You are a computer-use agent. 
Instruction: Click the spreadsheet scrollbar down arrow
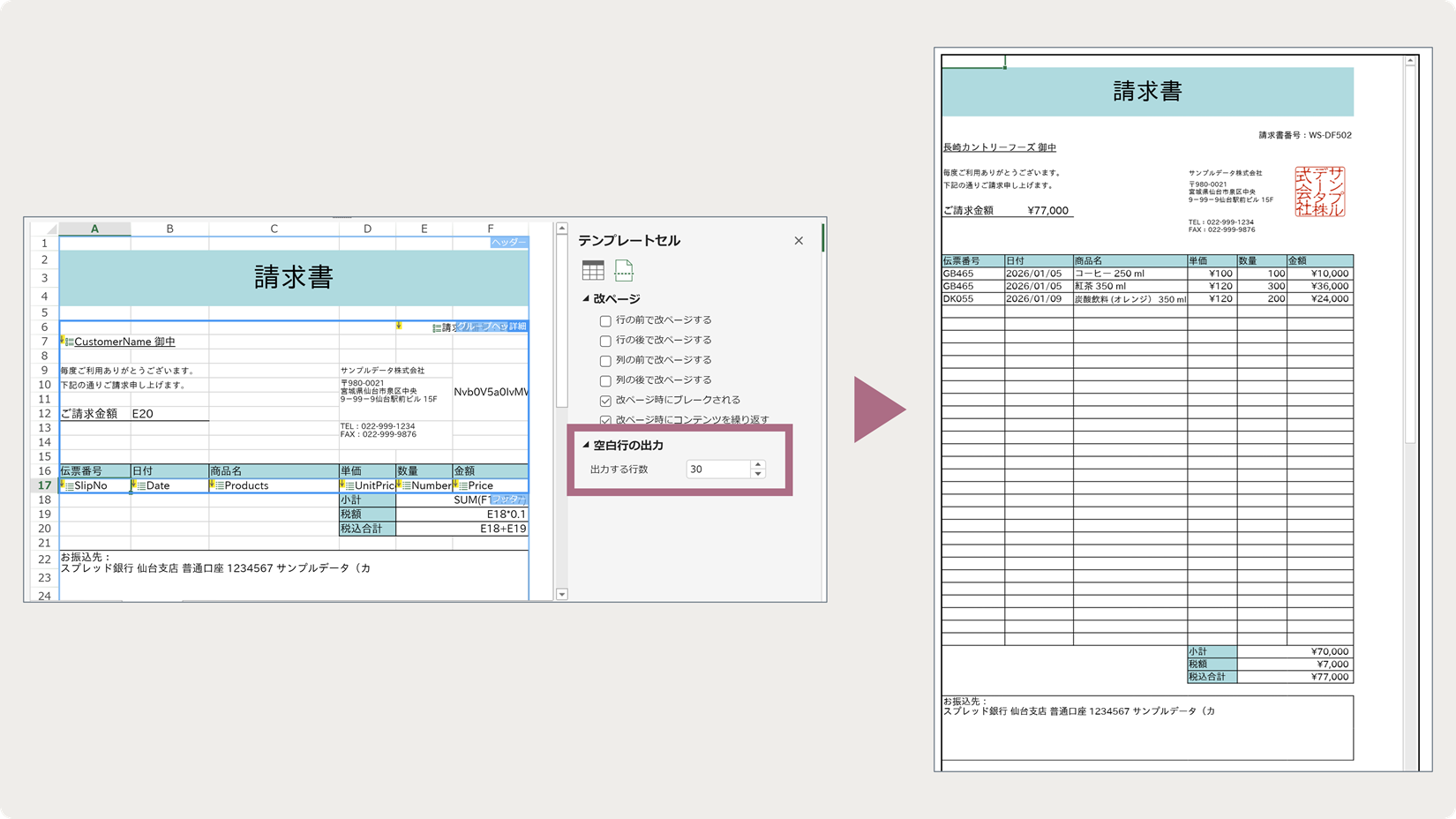[562, 595]
